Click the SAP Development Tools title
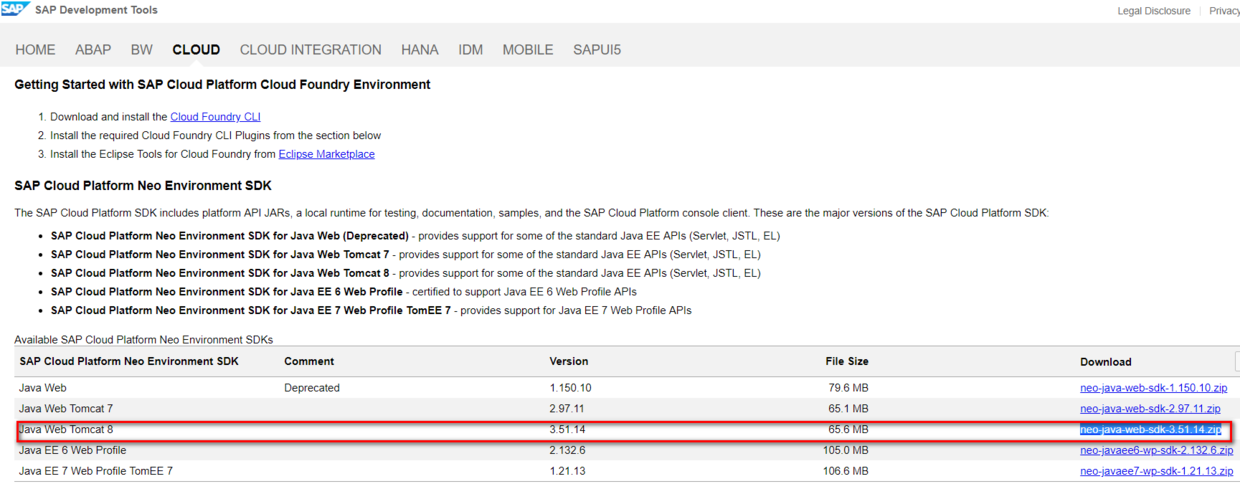 point(96,10)
